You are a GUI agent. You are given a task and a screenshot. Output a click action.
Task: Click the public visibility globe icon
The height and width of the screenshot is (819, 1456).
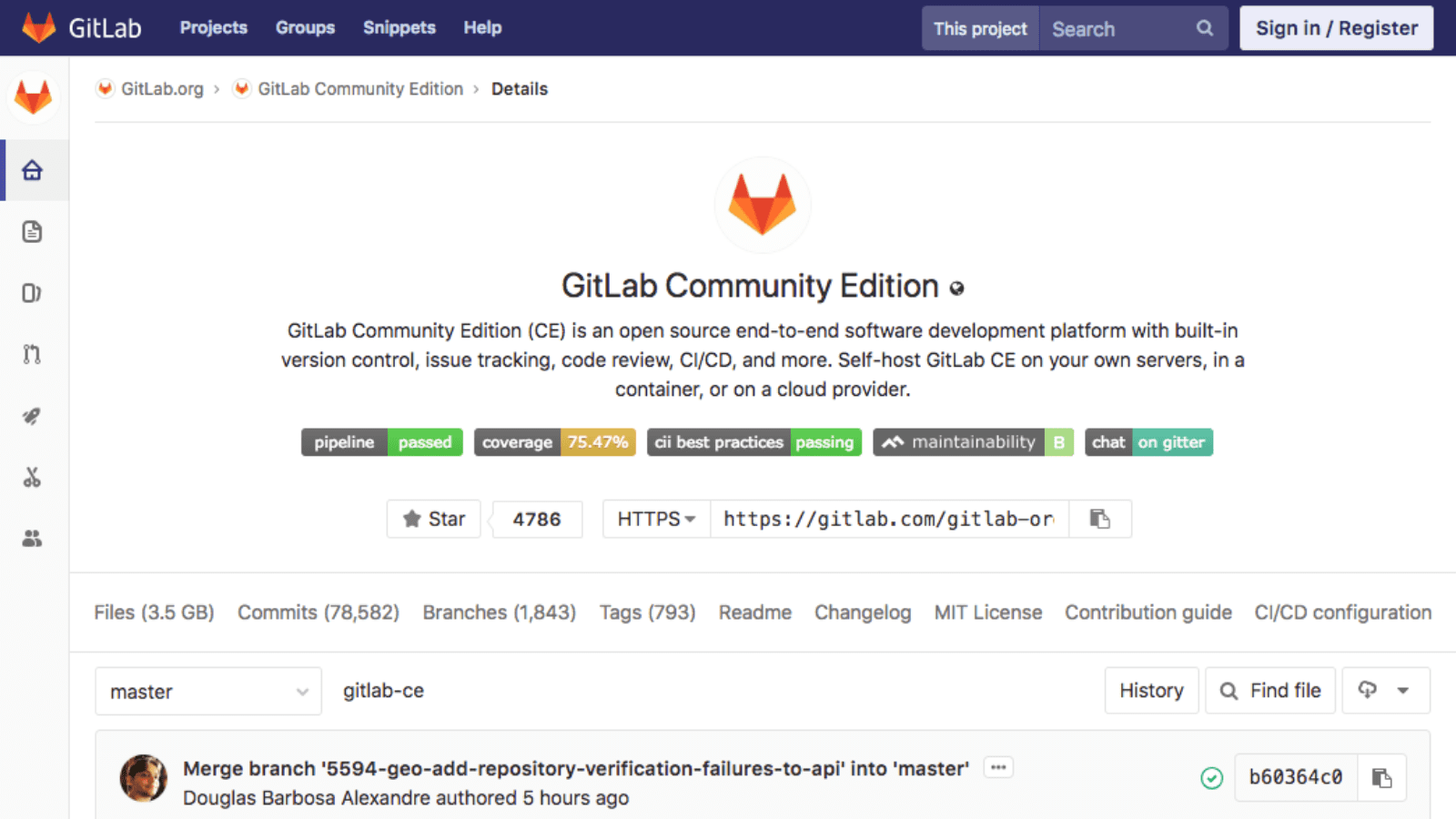[x=956, y=288]
